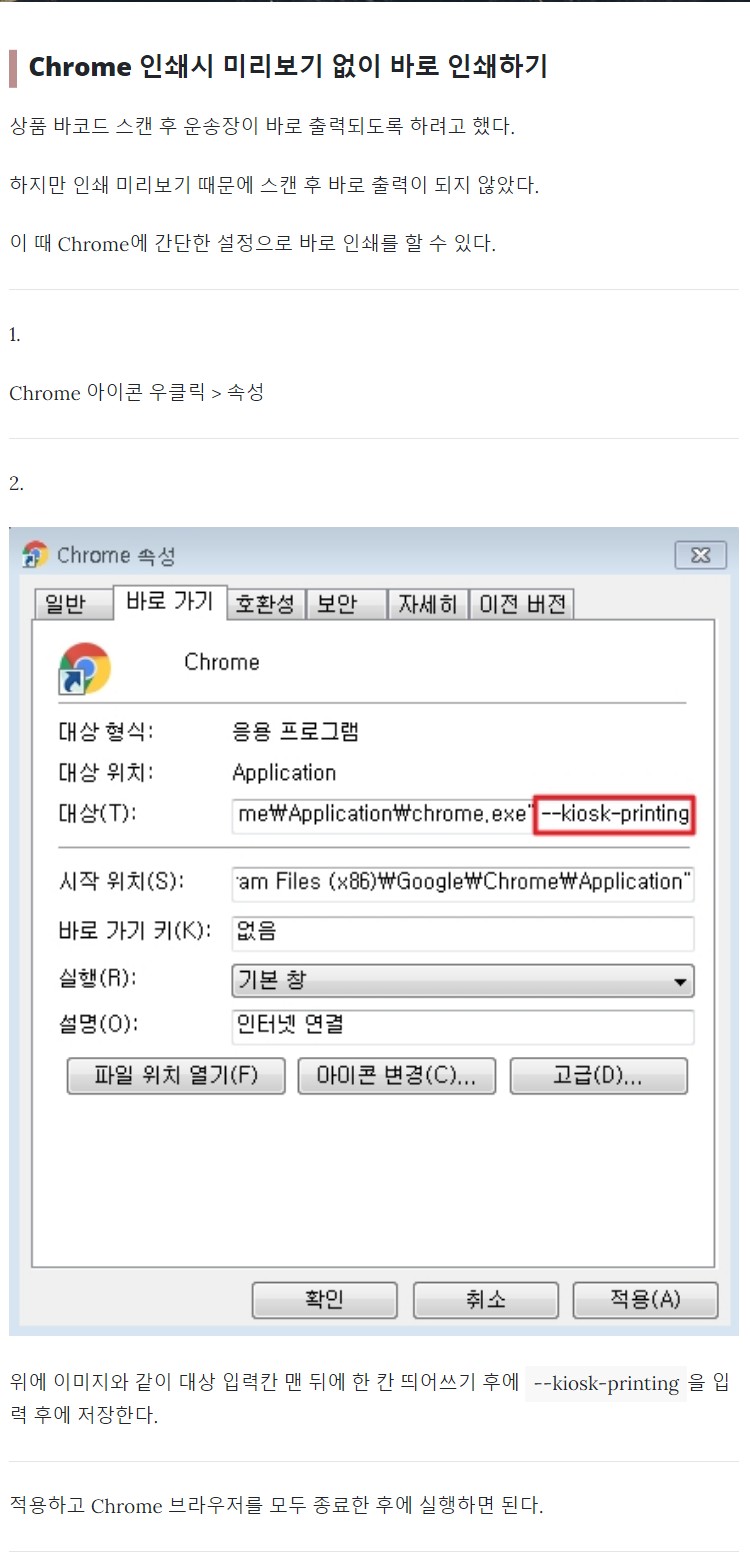This screenshot has height=1560, width=750.
Task: Click into the 대상(T) input field
Action: (463, 814)
